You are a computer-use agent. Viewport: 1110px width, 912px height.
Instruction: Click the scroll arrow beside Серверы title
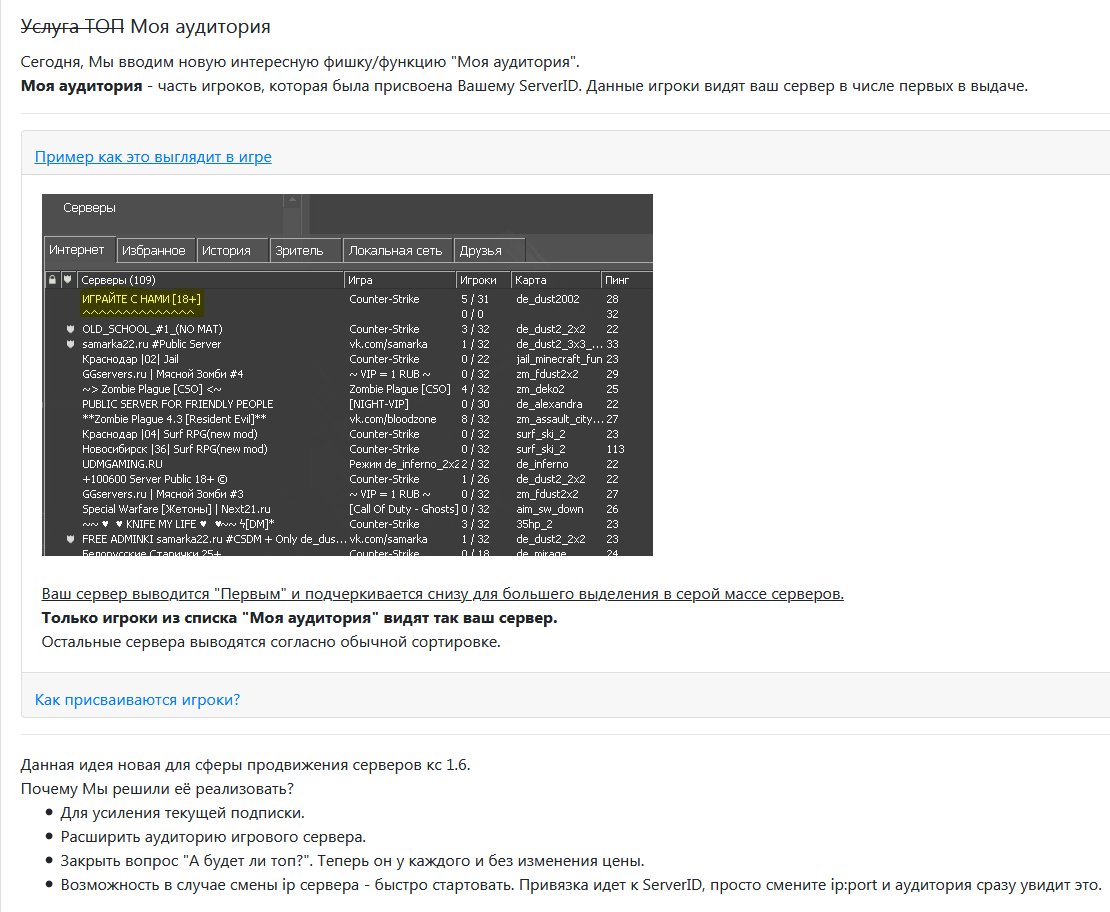[292, 201]
